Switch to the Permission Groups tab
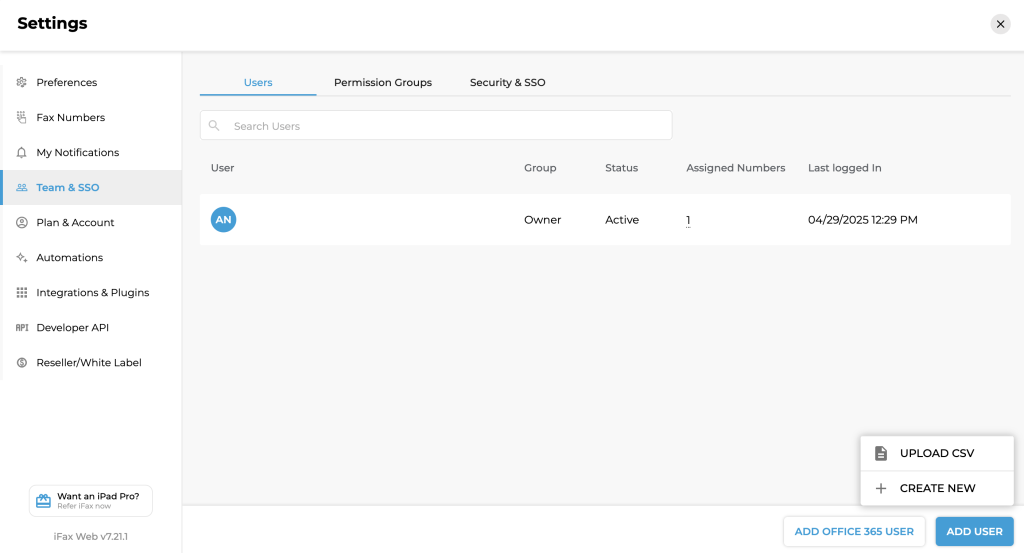 pyautogui.click(x=383, y=82)
